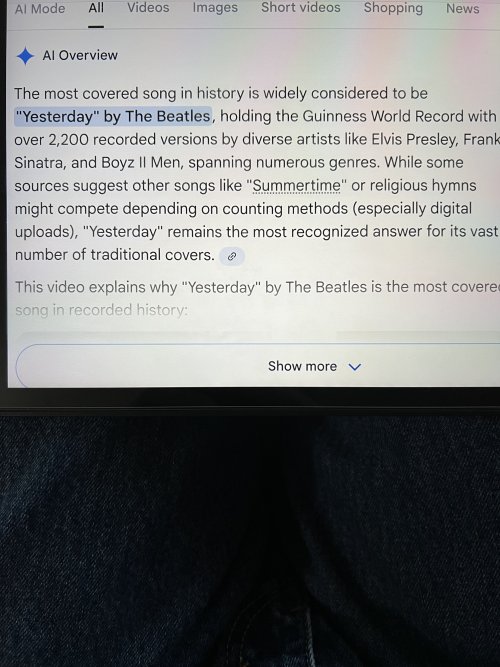Click the source link chip icon after "traditional covers."
Screen dimensions: 500x667
232,257
